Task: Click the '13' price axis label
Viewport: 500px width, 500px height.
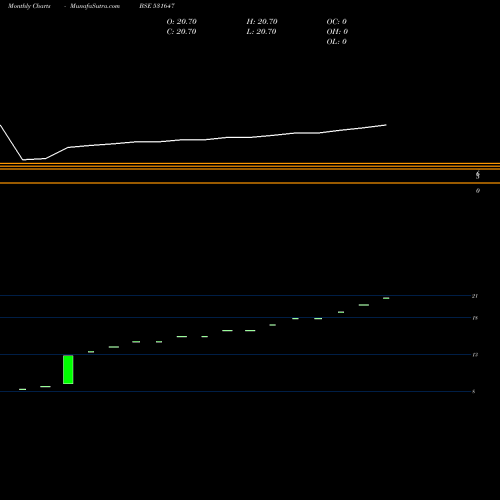Action: tap(475, 355)
